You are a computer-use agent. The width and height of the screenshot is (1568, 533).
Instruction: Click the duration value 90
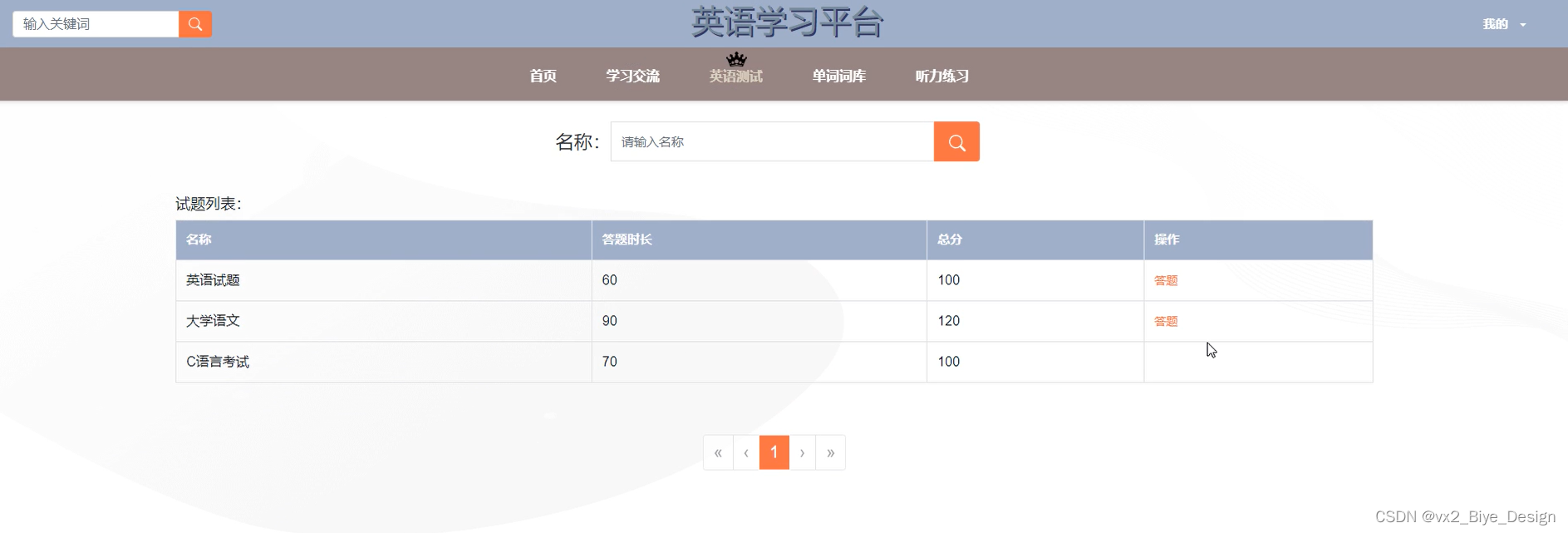[610, 321]
